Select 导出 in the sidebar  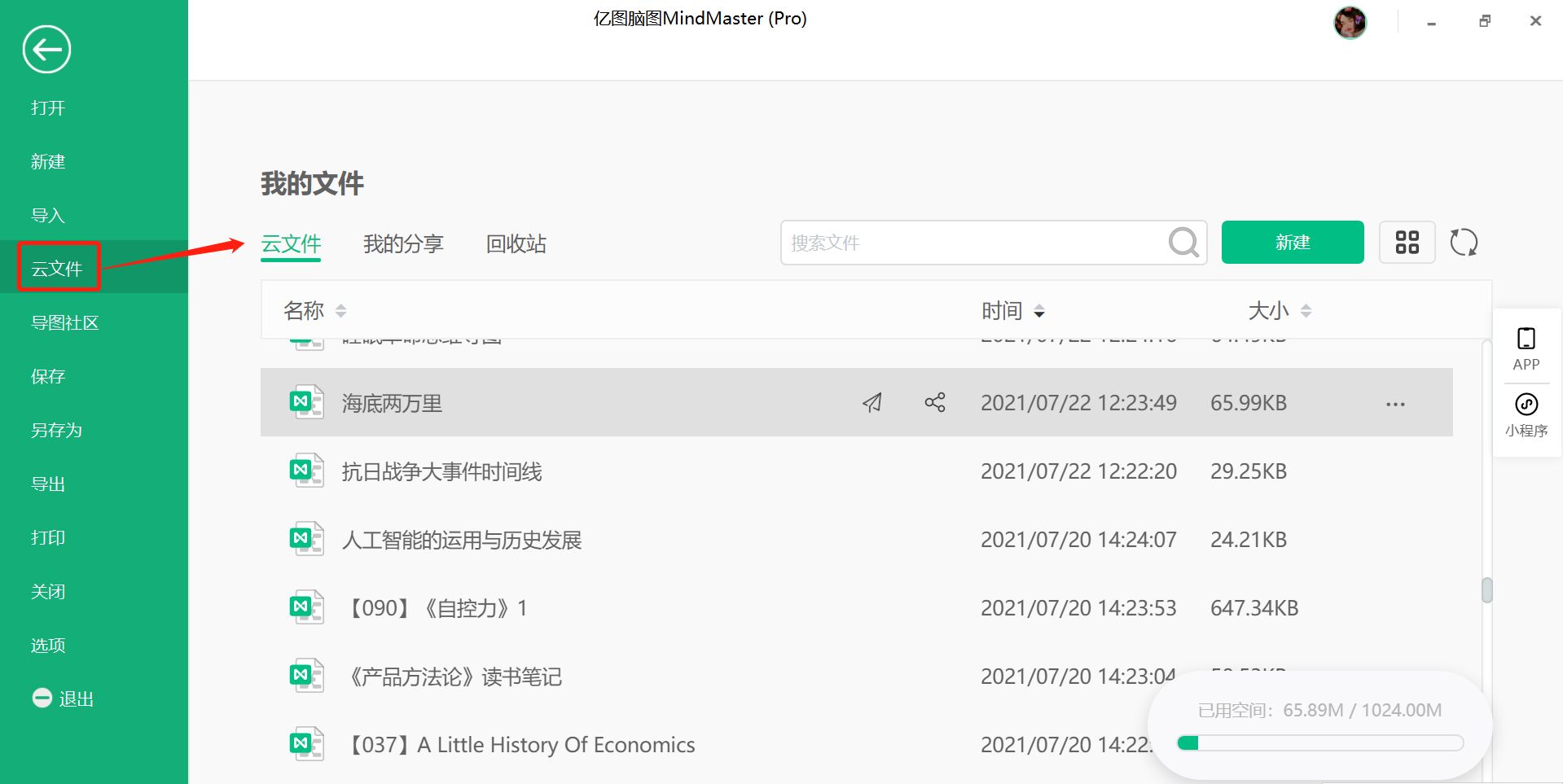coord(48,484)
